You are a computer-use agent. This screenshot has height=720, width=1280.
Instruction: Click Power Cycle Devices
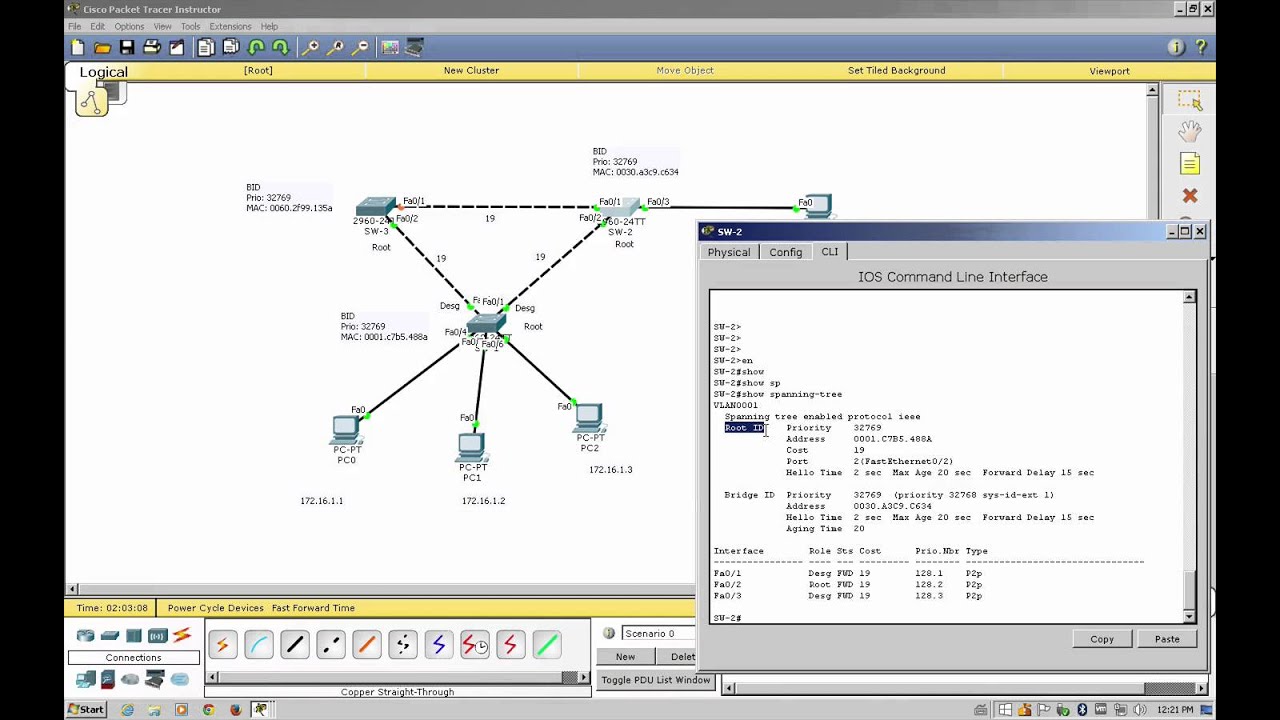tap(215, 608)
